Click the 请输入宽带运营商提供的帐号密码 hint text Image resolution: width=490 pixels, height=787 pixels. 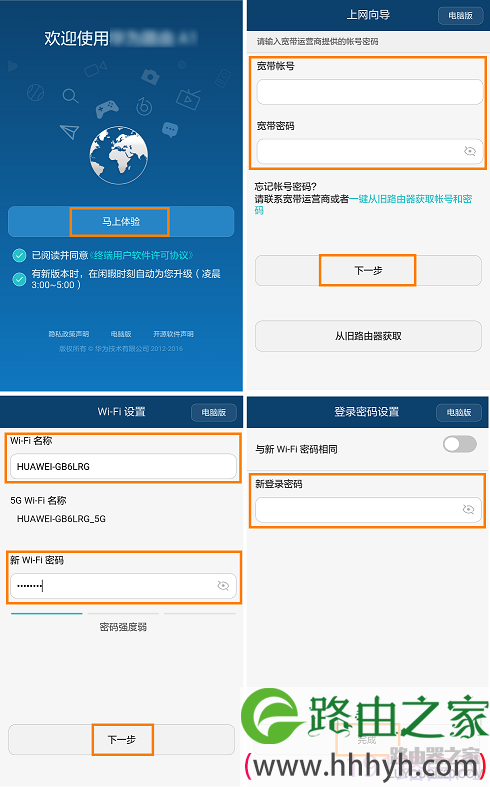[318, 42]
